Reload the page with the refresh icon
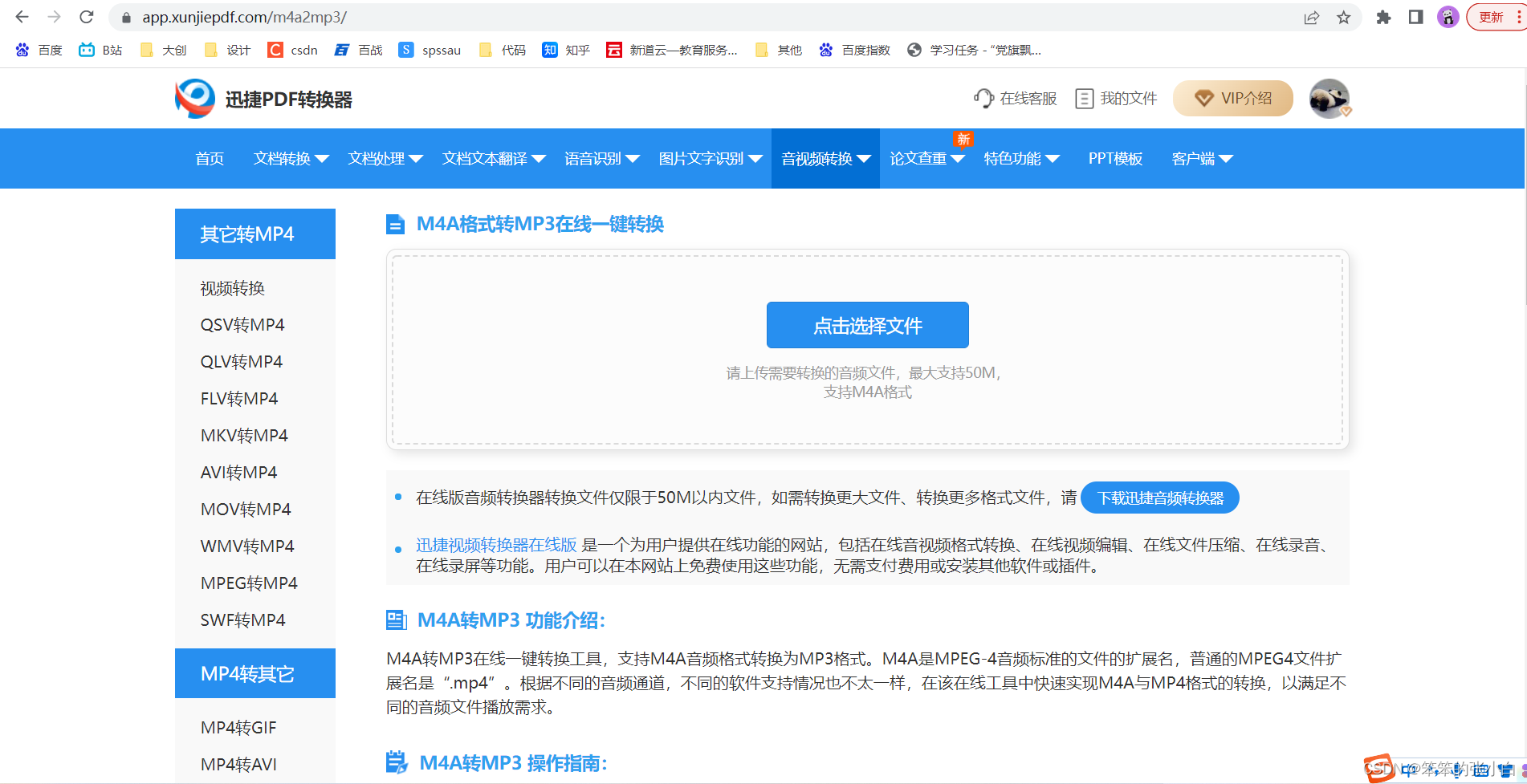 pos(87,17)
